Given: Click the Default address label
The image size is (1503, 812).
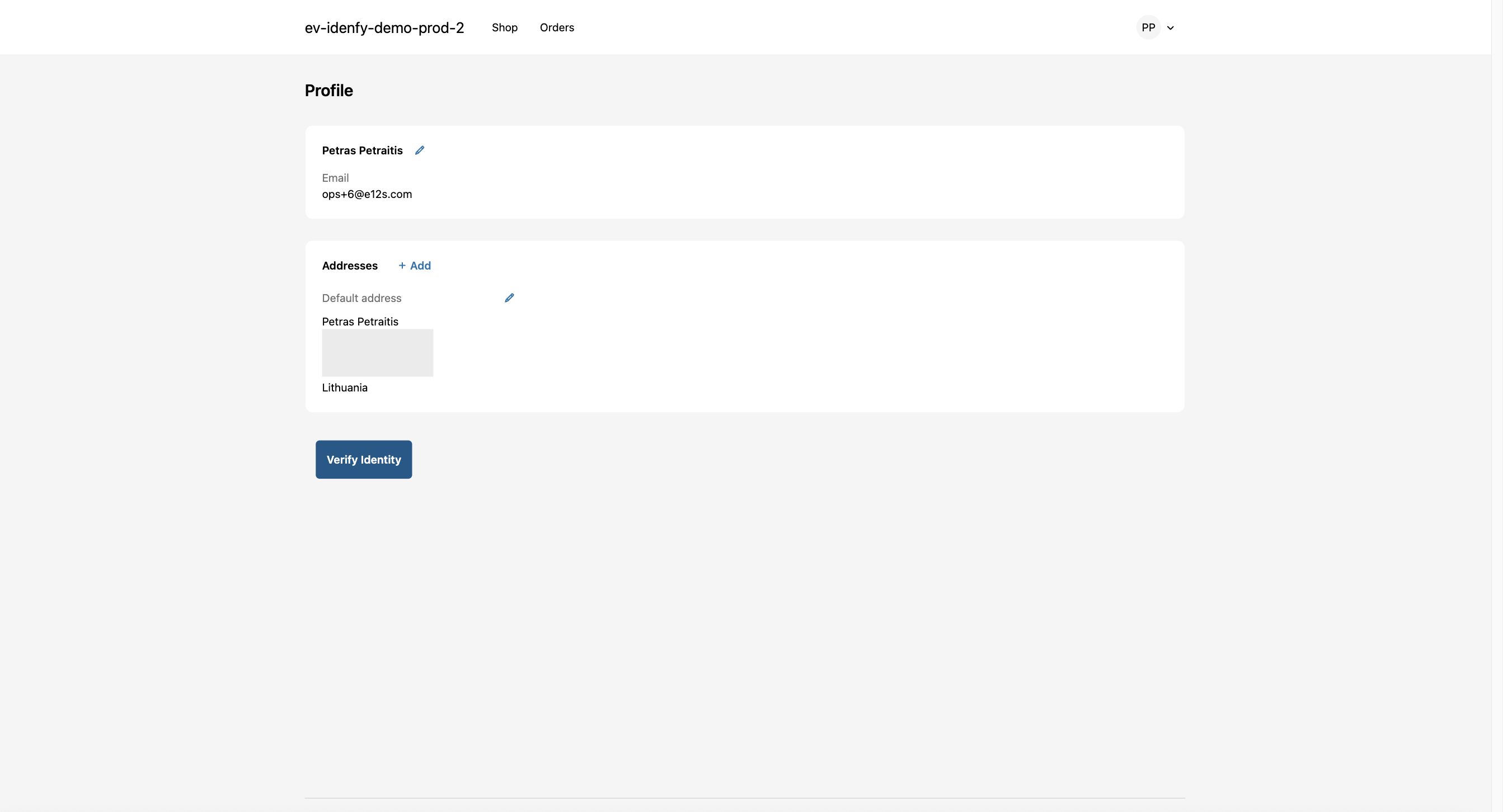Looking at the screenshot, I should (361, 298).
